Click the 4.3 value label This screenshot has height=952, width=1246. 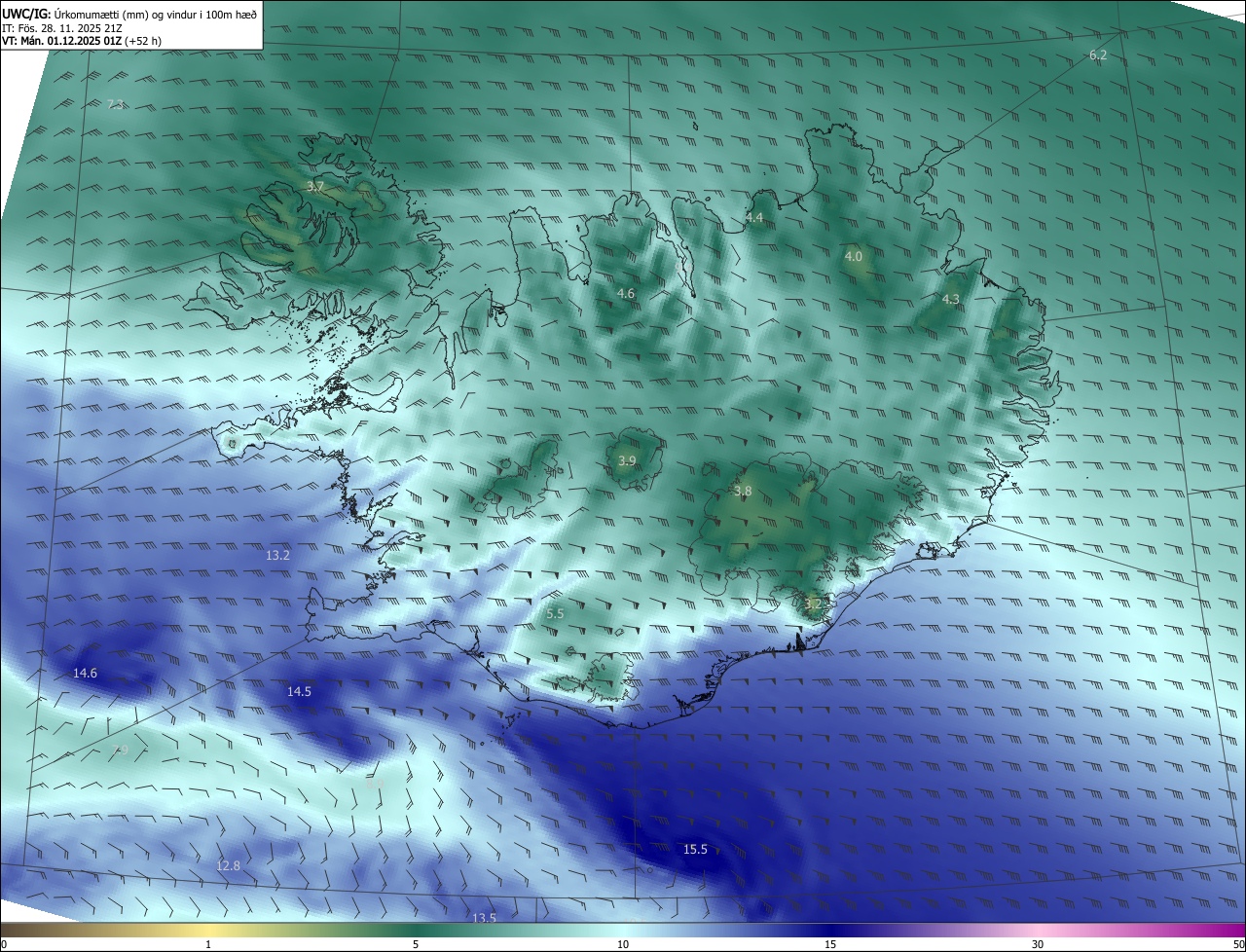[951, 299]
